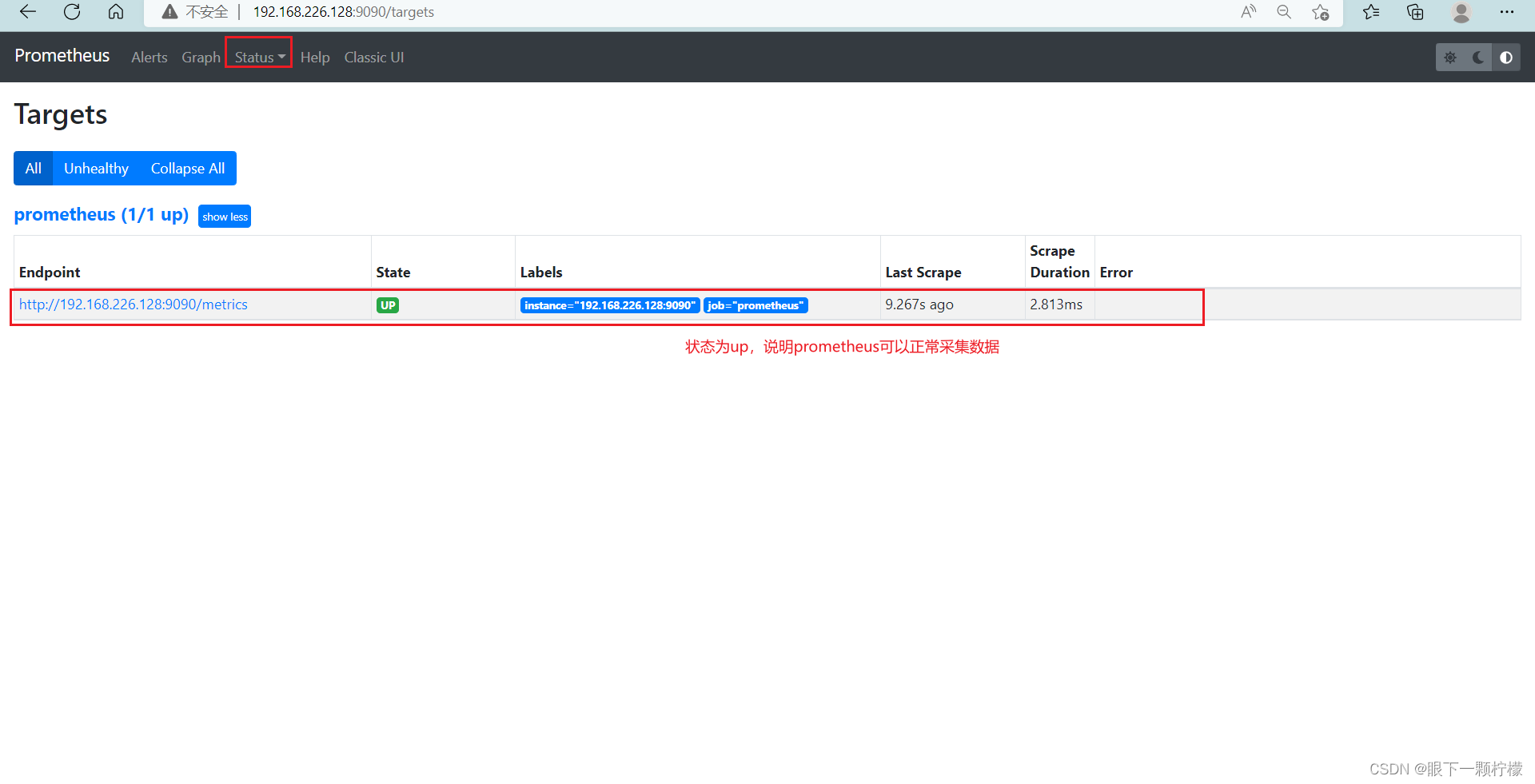
Task: Click the green UP state badge
Action: click(x=388, y=305)
